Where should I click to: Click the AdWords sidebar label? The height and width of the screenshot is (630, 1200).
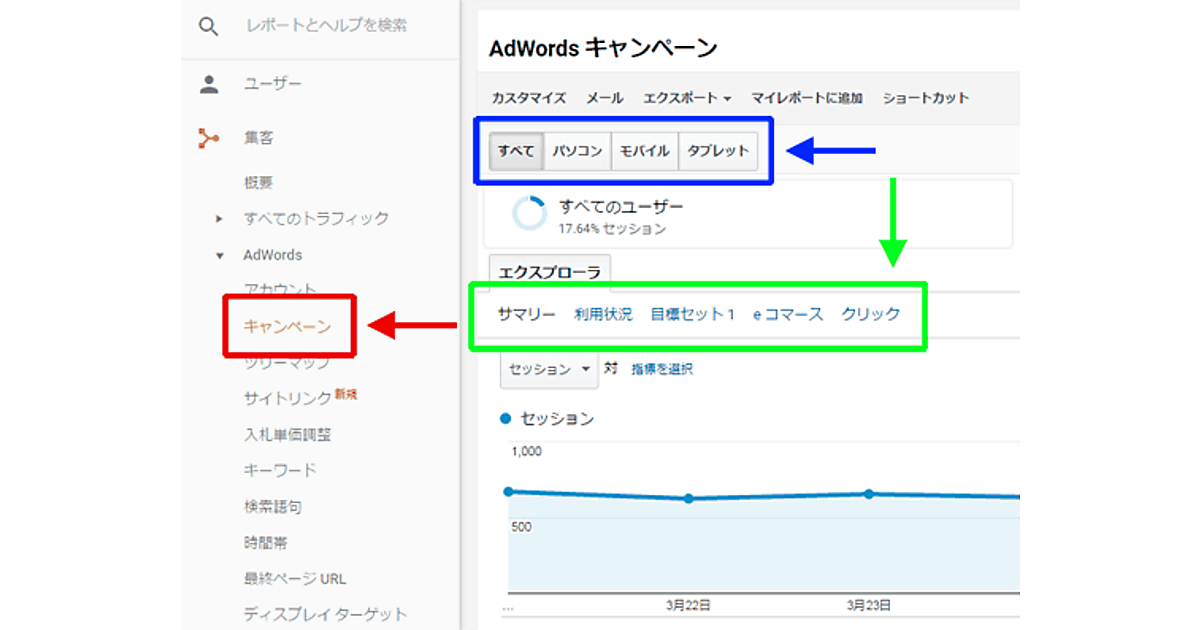tap(272, 255)
